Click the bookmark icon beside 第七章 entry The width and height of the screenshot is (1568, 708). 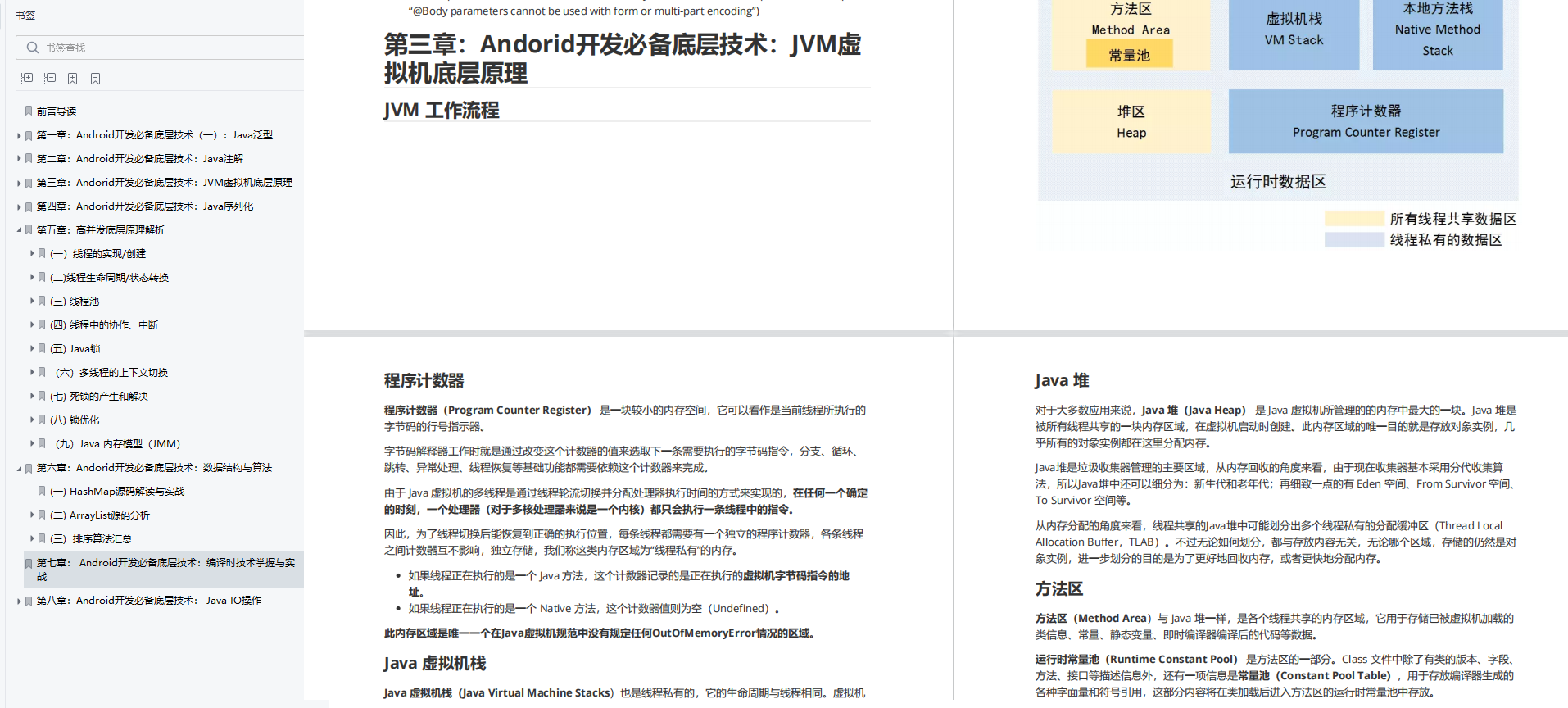pyautogui.click(x=29, y=564)
